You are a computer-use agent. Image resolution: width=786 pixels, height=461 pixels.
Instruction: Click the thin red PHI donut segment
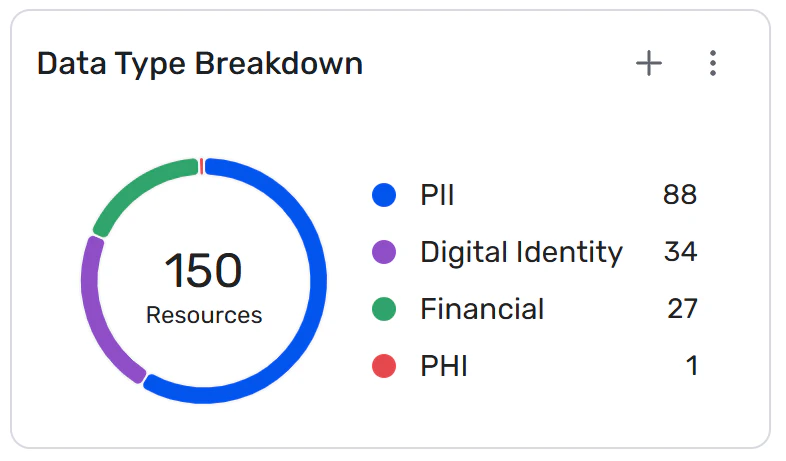pos(202,166)
